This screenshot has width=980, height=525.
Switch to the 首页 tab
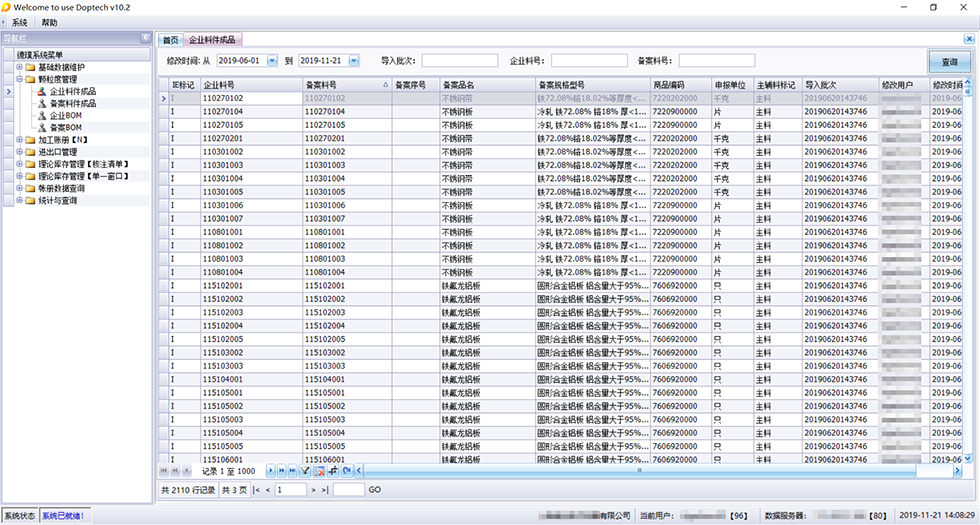(x=171, y=40)
